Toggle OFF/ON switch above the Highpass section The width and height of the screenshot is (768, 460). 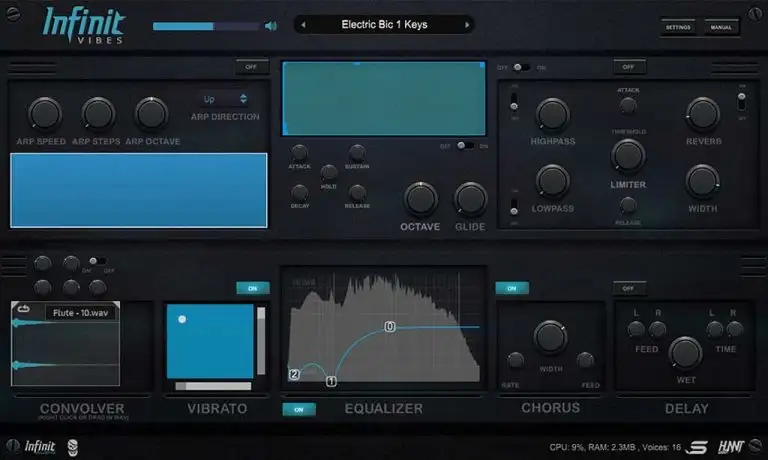click(521, 67)
